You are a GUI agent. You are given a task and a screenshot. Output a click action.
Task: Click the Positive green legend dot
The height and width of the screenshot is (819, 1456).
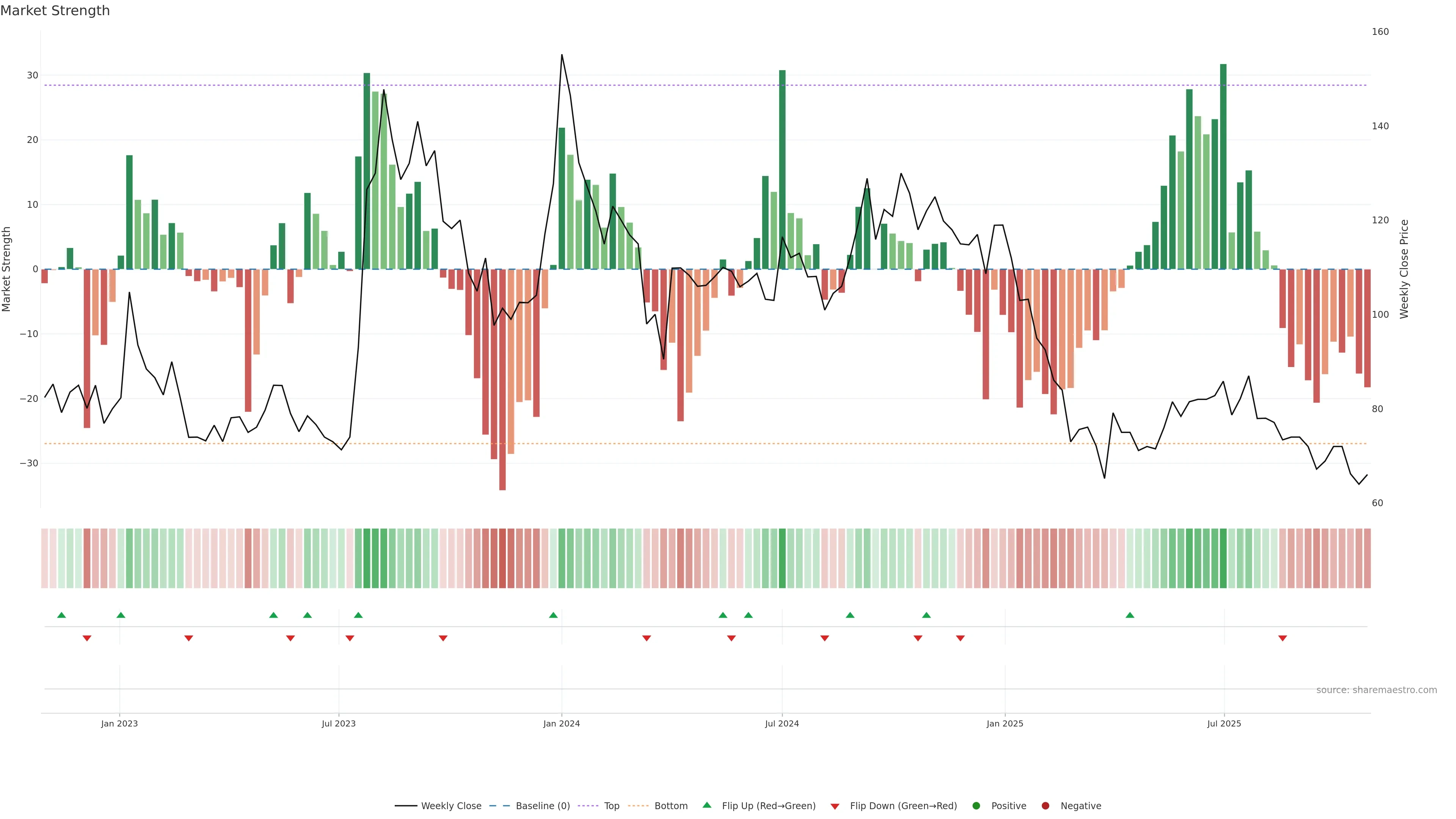click(976, 806)
